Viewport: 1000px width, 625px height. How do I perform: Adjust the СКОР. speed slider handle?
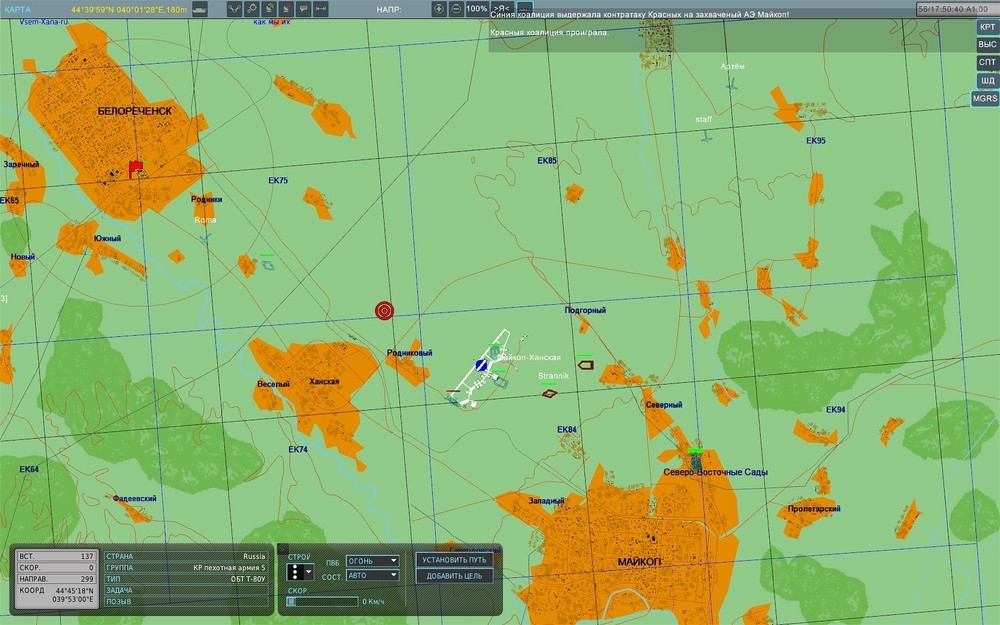291,601
